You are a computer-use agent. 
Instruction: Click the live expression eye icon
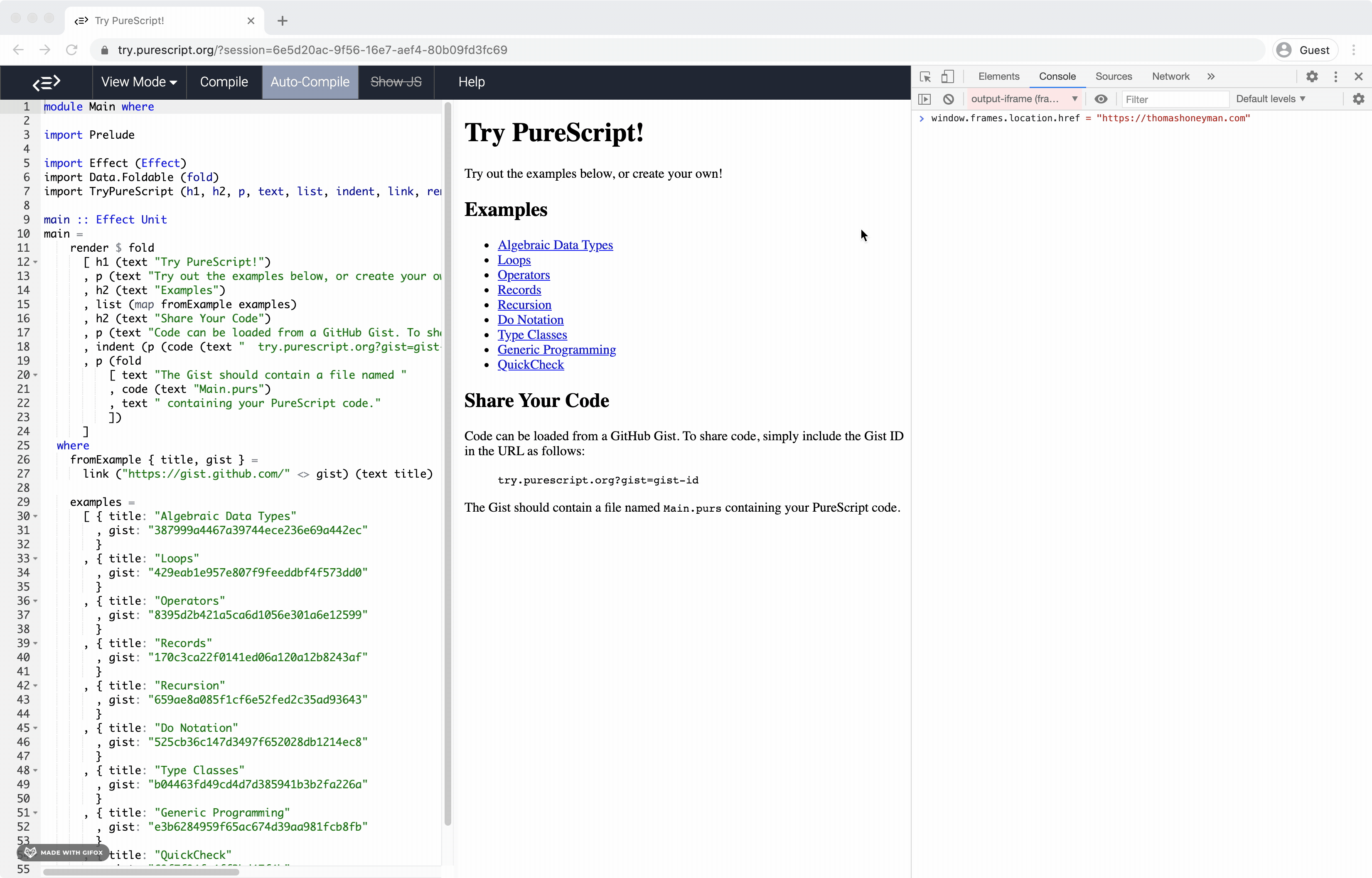pyautogui.click(x=1101, y=99)
